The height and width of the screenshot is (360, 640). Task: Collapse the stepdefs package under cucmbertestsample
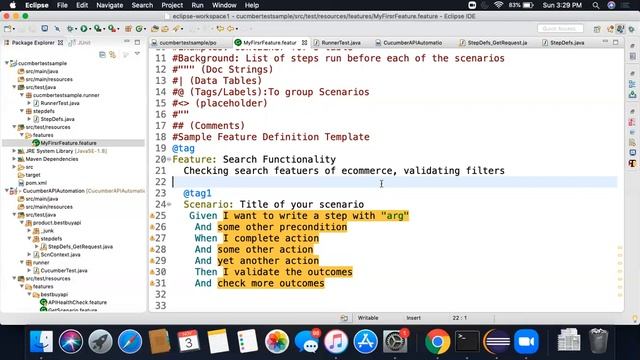click(22, 111)
